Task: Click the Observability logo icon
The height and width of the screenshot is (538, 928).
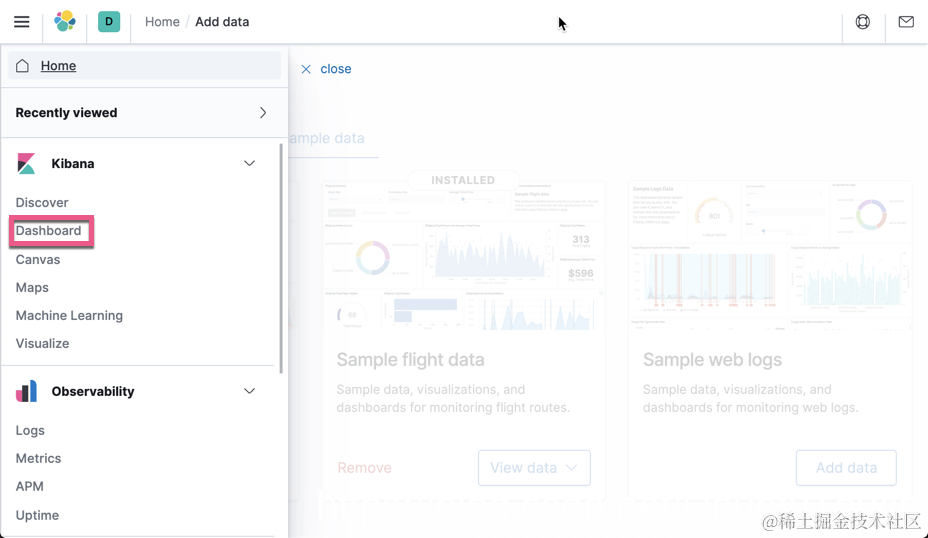Action: (x=26, y=391)
